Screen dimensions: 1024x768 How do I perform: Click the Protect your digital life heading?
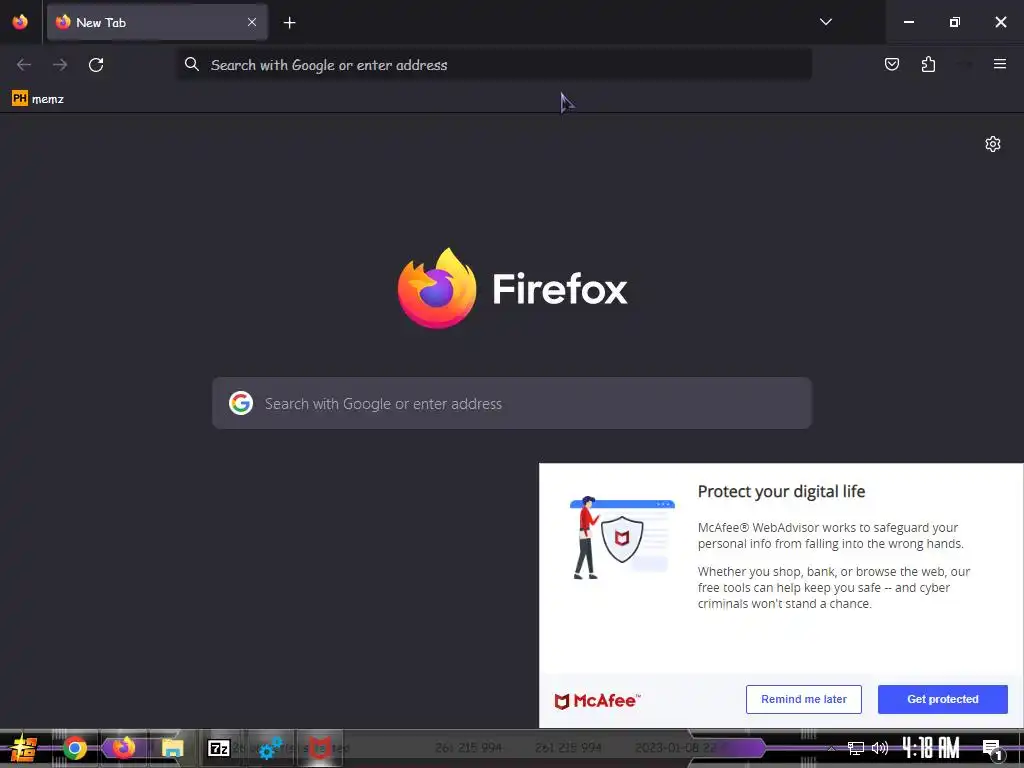781,491
